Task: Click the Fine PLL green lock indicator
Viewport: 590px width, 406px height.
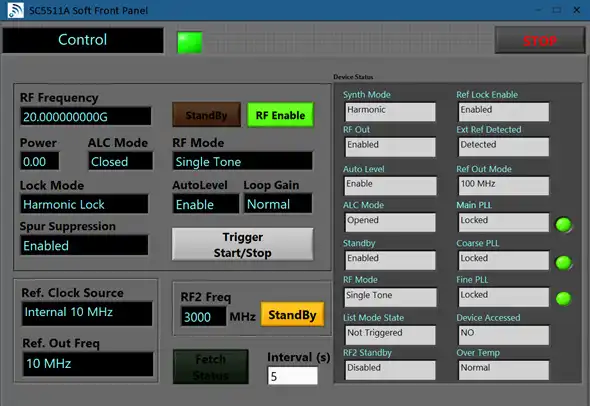Action: tap(563, 298)
